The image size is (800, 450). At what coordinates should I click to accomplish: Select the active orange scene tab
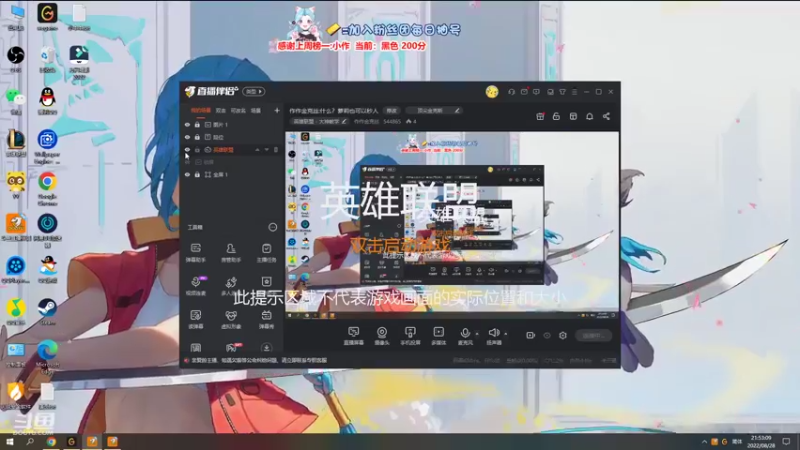(201, 110)
